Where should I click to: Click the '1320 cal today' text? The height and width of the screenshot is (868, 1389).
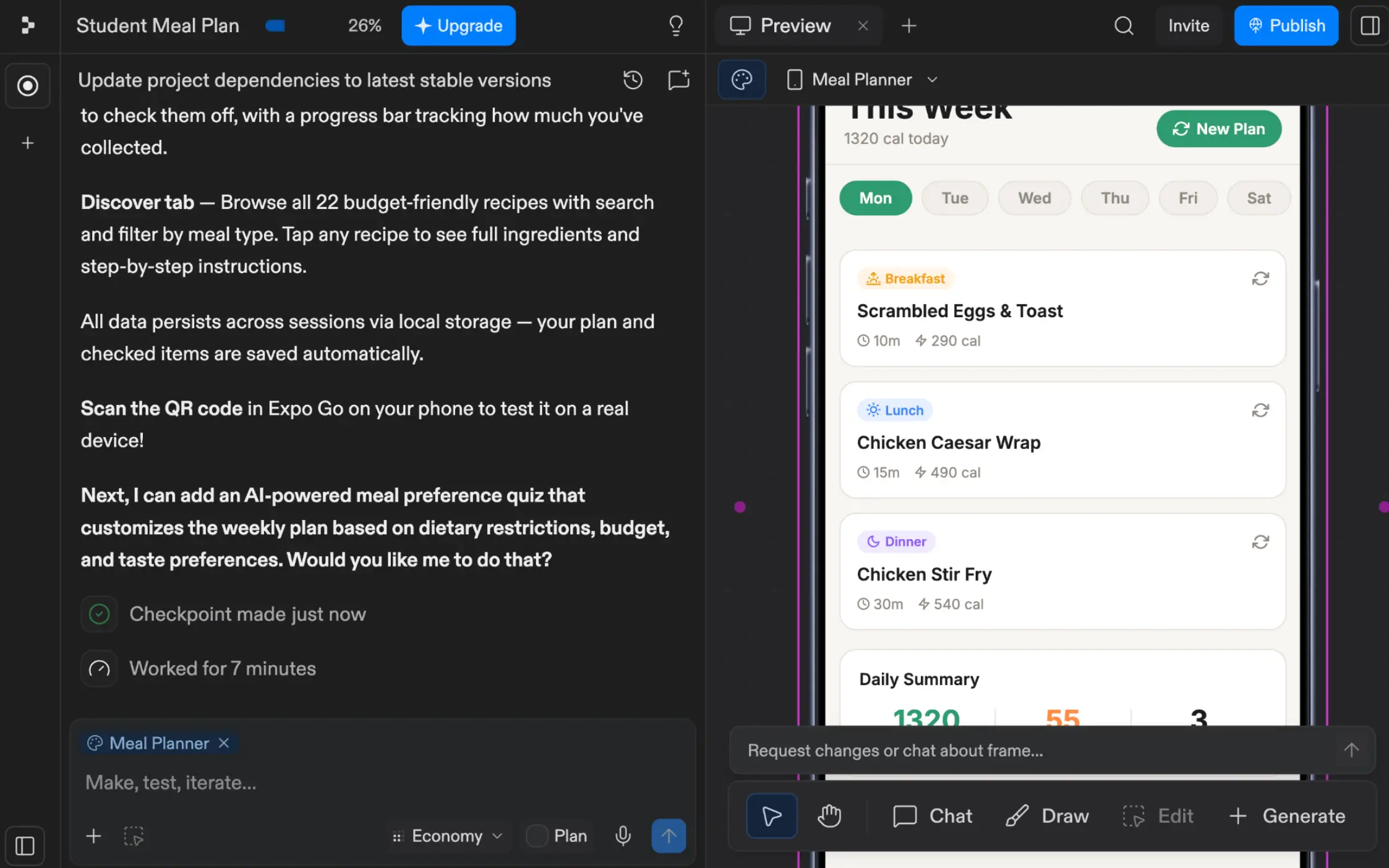(895, 138)
